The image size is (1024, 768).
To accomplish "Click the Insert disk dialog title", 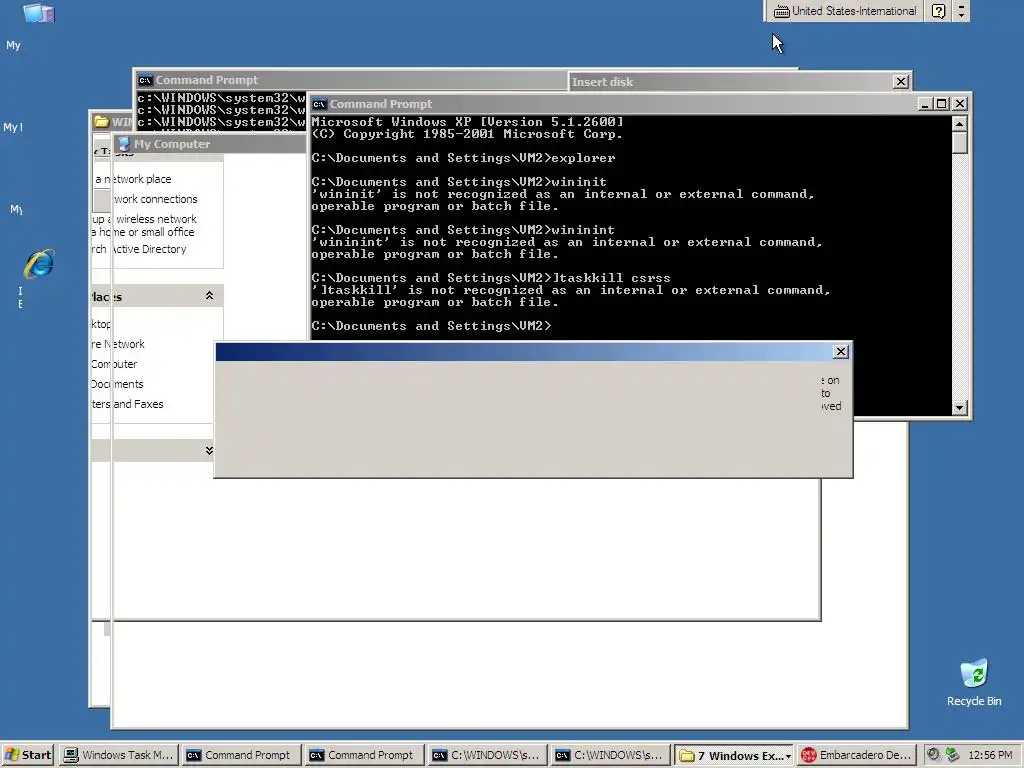I will (x=602, y=82).
